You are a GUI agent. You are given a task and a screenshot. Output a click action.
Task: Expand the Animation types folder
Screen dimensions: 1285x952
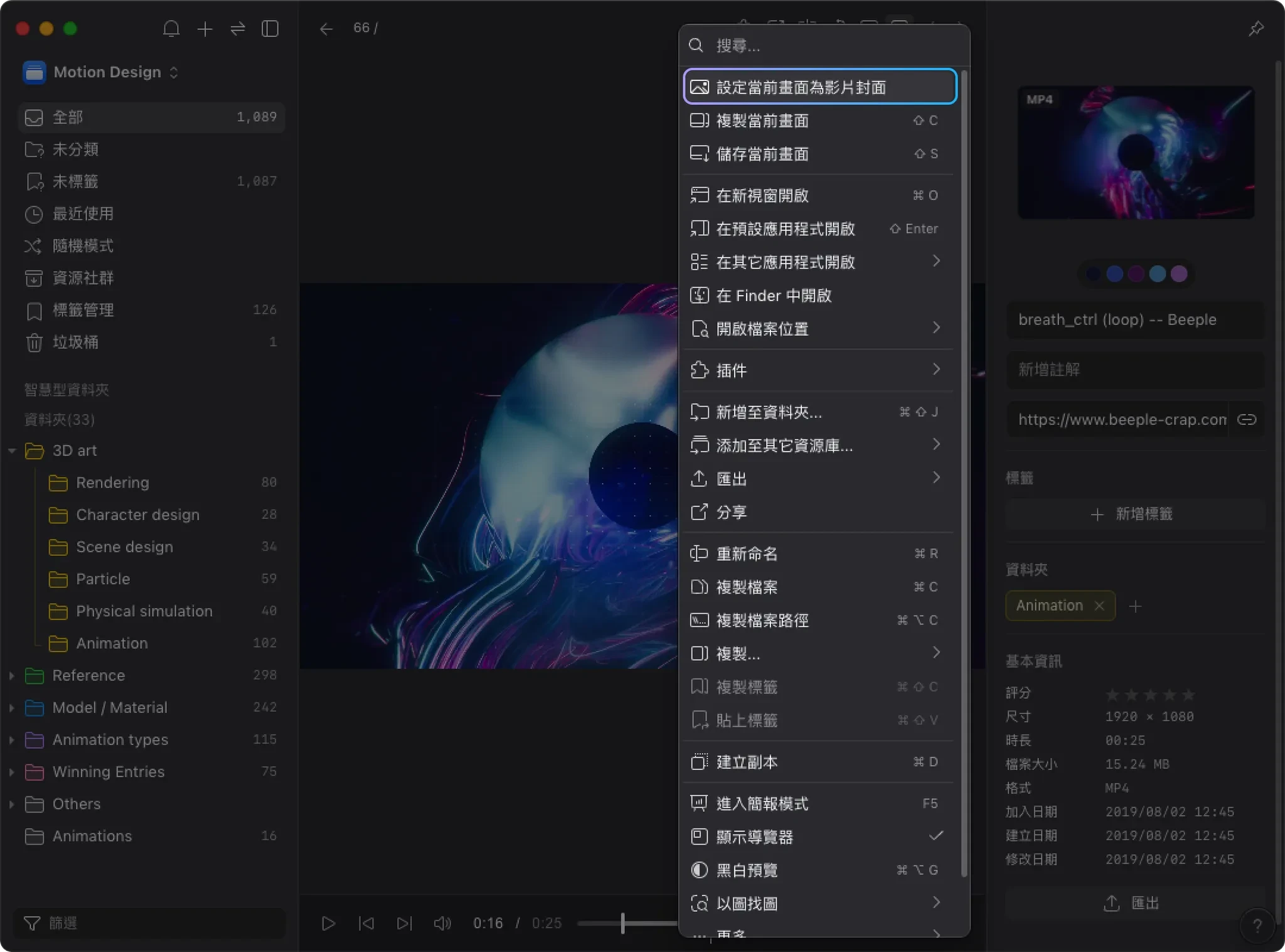12,739
